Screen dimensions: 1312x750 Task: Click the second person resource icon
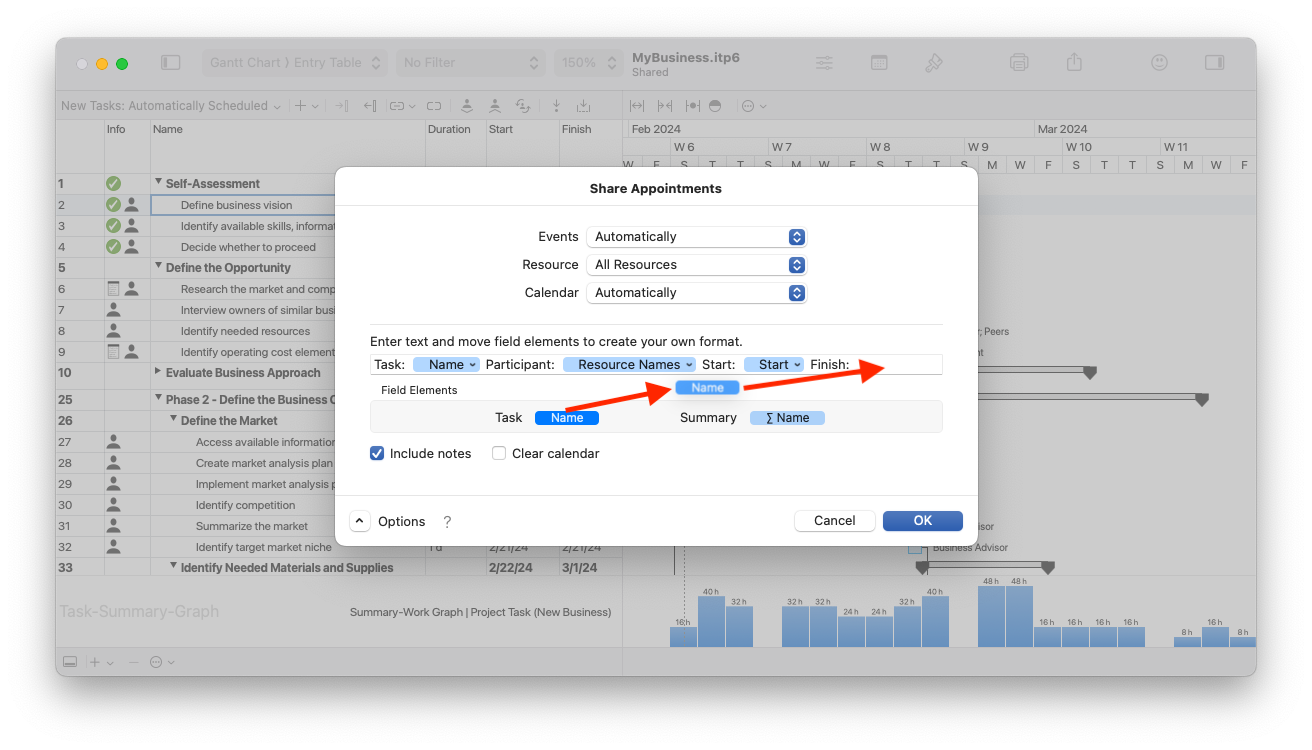tap(495, 105)
